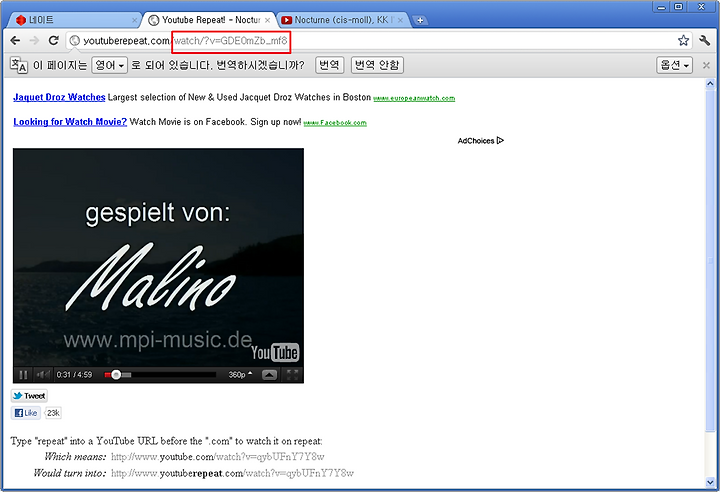Screen dimensions: 720x492
Task: Click the 번역 안함 button
Action: (x=377, y=65)
